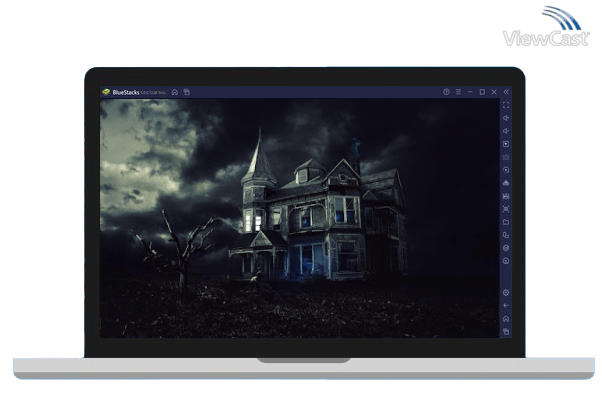The height and width of the screenshot is (414, 602).
Task: Collapse the BlueStacks sidebar with double-chevron
Action: [506, 92]
